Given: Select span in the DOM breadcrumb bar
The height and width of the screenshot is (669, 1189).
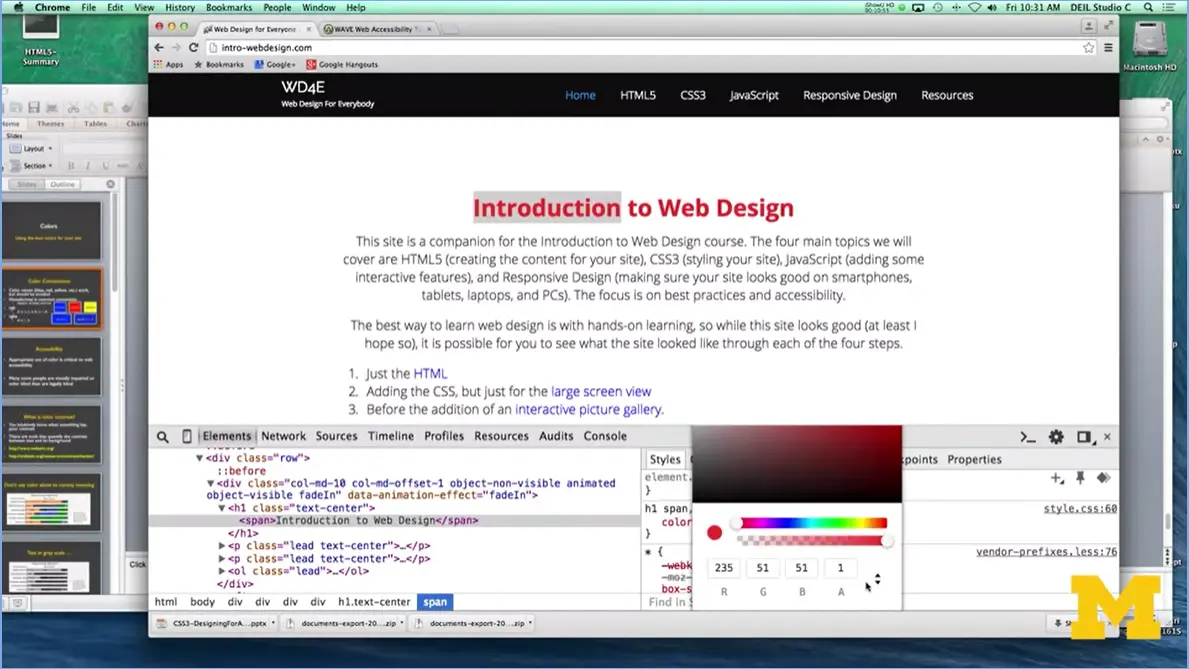Looking at the screenshot, I should 434,601.
